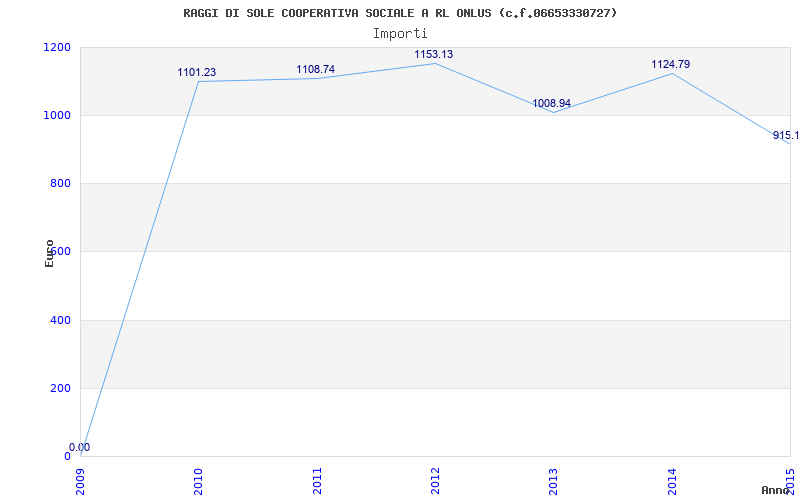Click the 2009 x-axis label
The height and width of the screenshot is (500, 800).
coord(81,481)
